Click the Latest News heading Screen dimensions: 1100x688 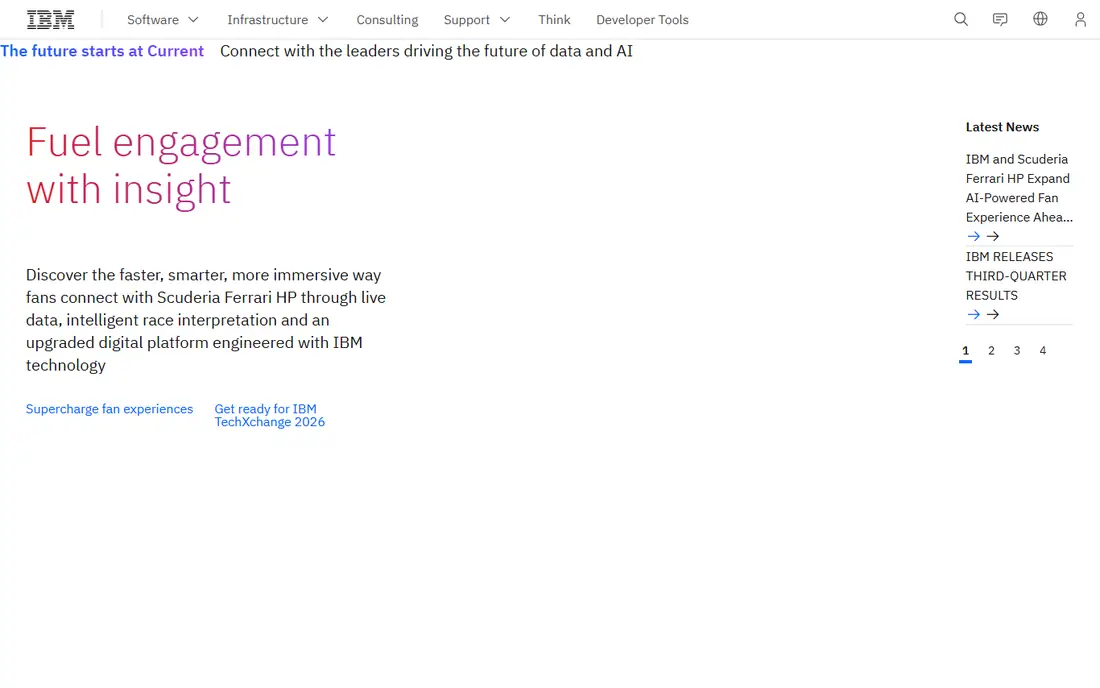(1002, 127)
